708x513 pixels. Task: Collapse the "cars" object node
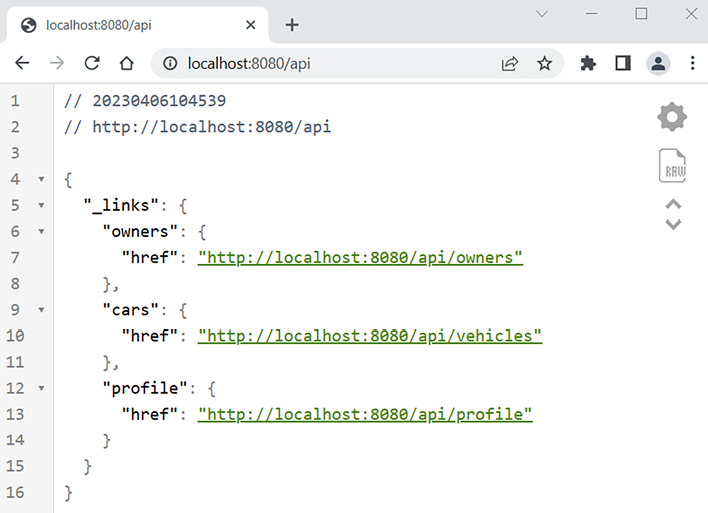click(41, 310)
